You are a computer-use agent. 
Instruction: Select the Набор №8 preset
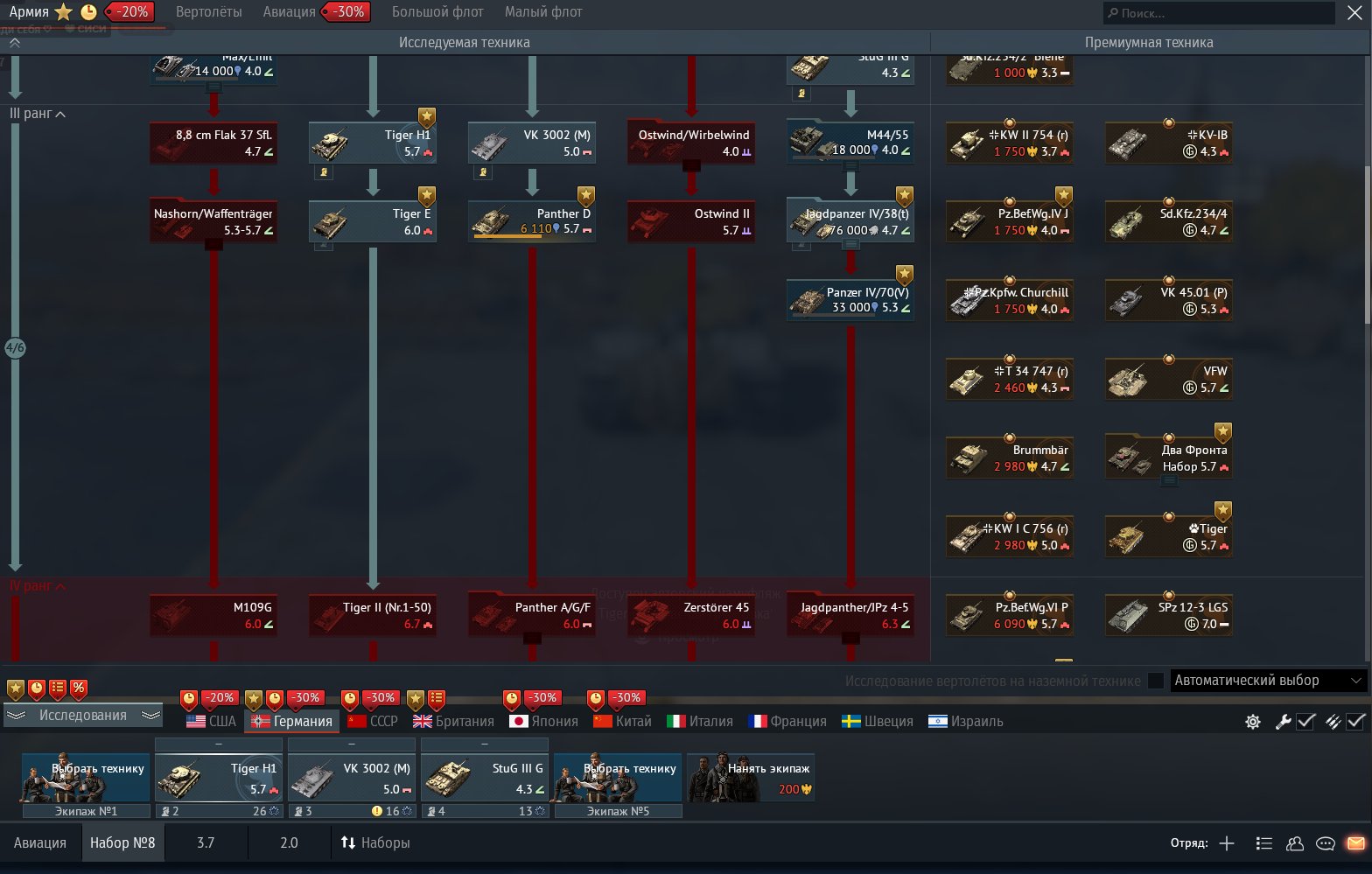click(122, 843)
